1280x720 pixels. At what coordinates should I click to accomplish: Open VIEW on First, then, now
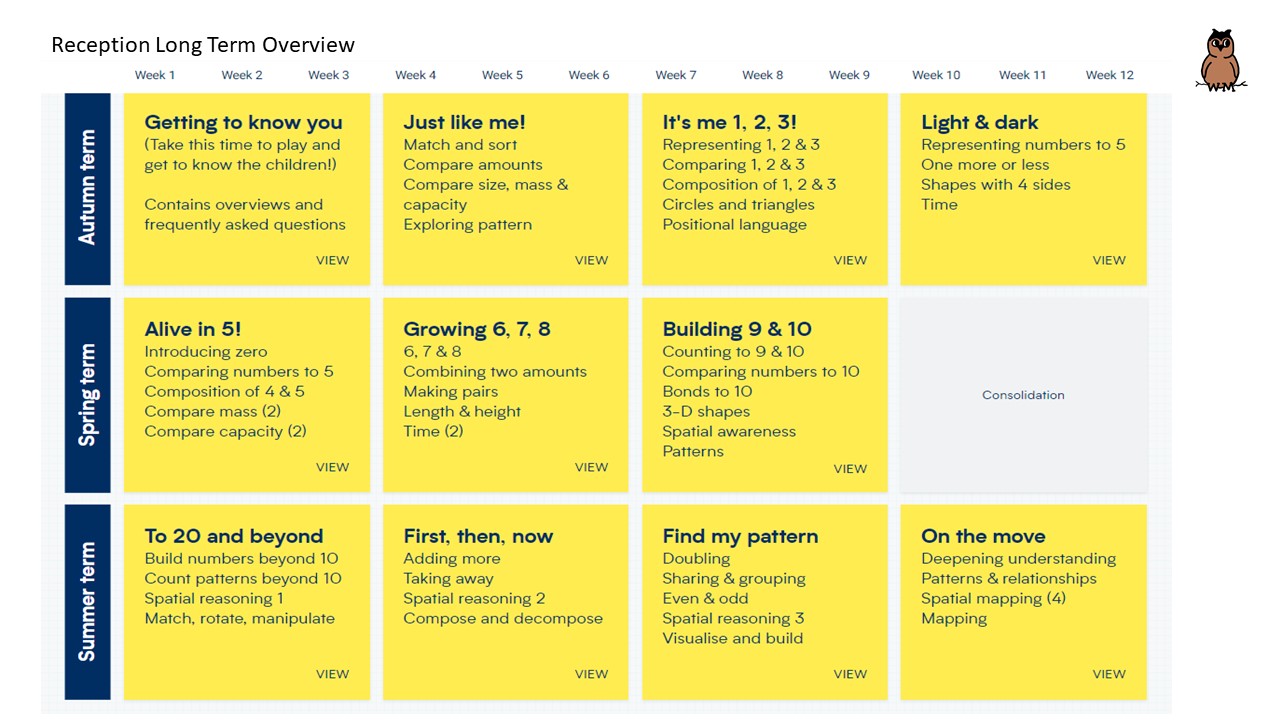591,674
